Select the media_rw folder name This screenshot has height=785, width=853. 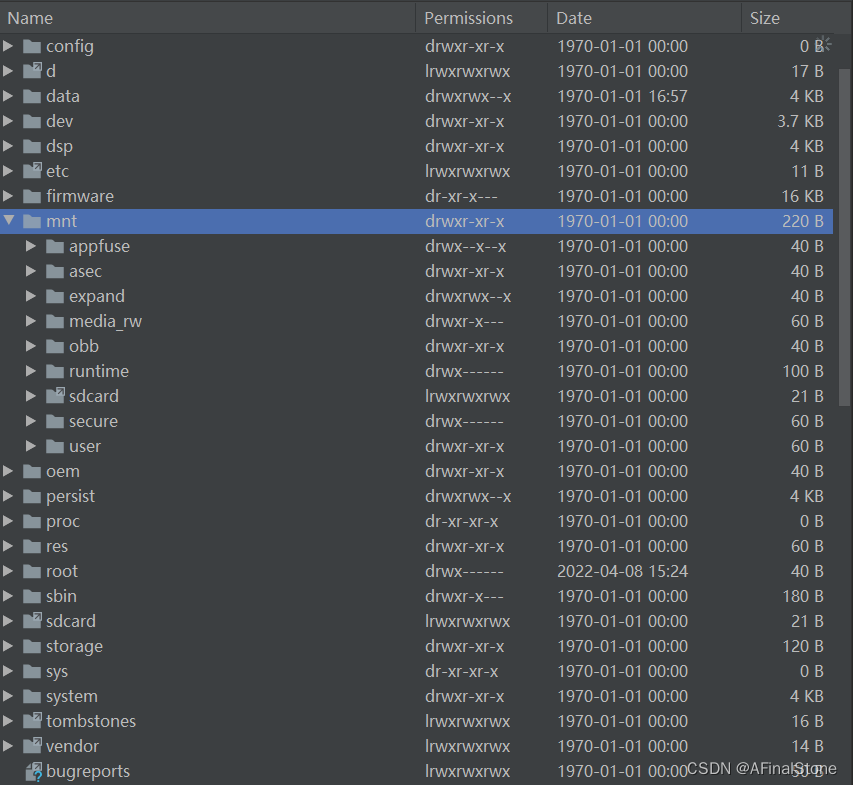click(106, 322)
